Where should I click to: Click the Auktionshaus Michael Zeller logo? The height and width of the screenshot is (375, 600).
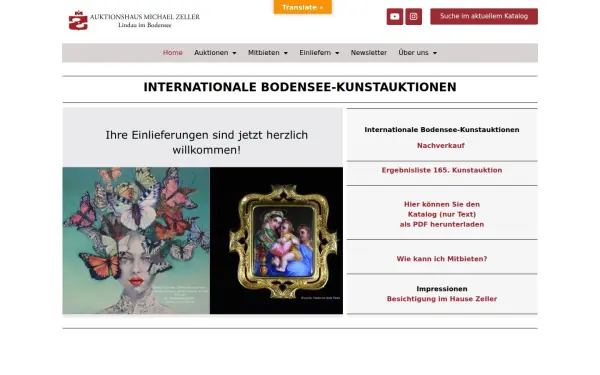pos(134,20)
